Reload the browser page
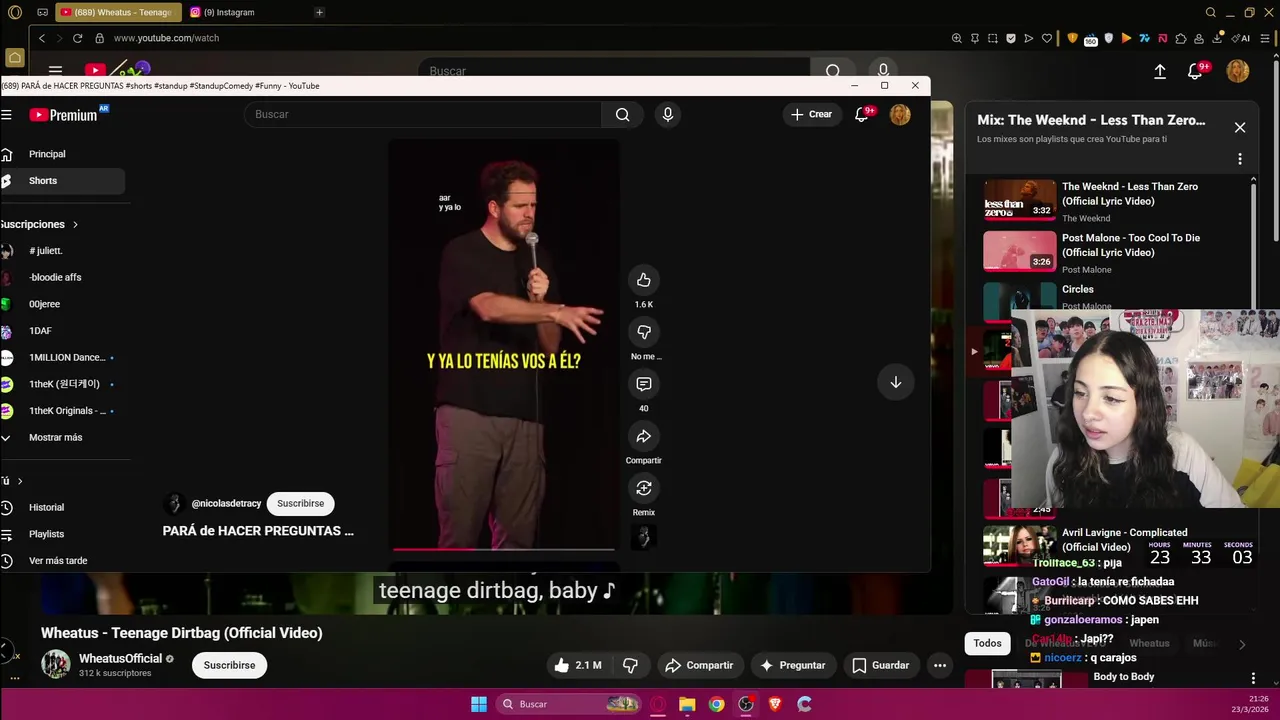 tap(77, 38)
